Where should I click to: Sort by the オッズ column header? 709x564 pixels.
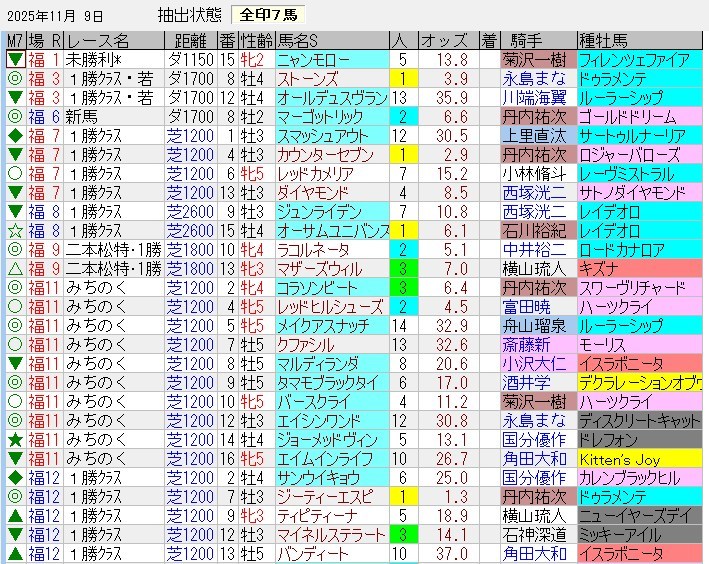tap(442, 41)
